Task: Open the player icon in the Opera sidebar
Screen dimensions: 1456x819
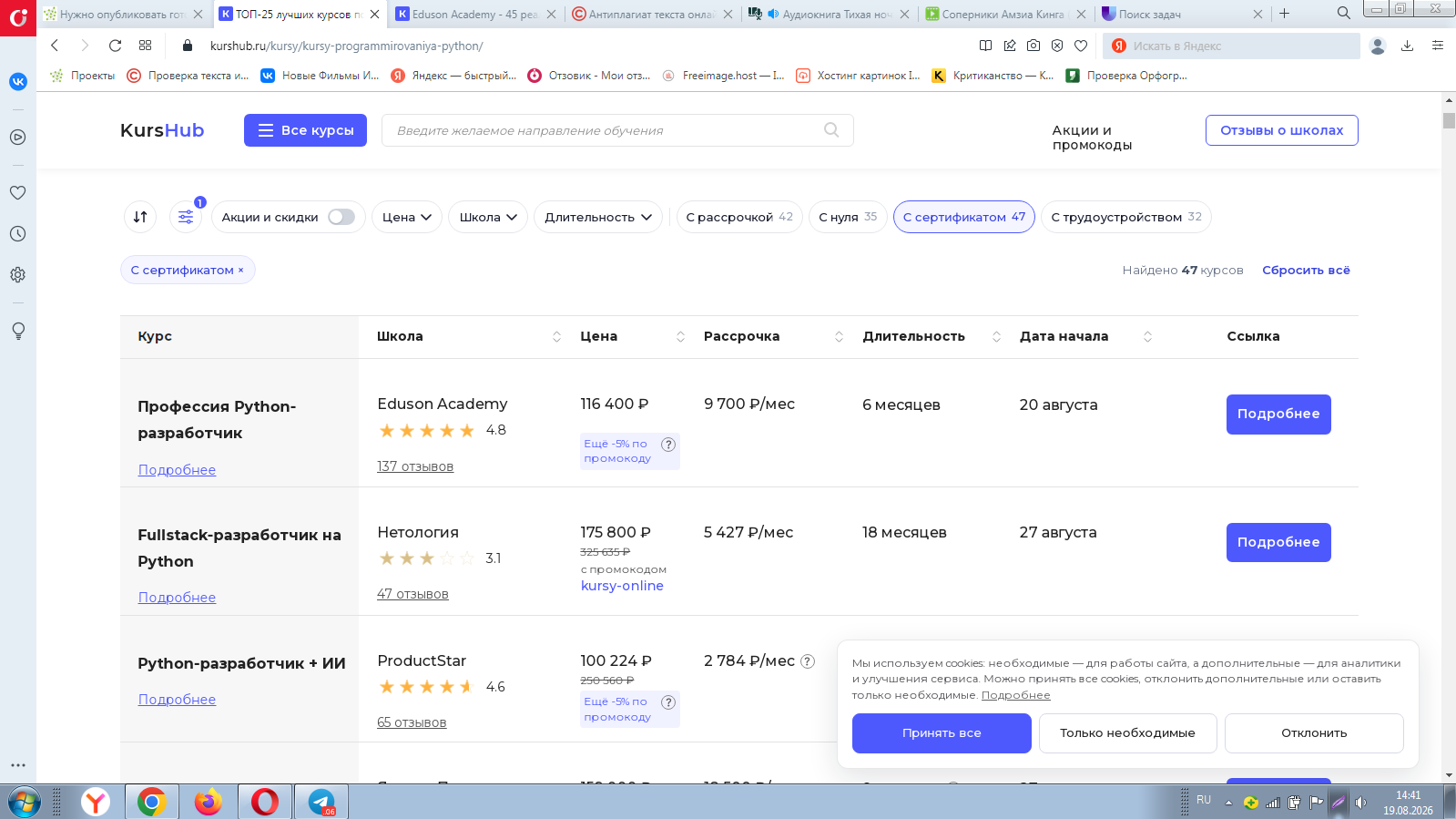Action: click(x=17, y=138)
